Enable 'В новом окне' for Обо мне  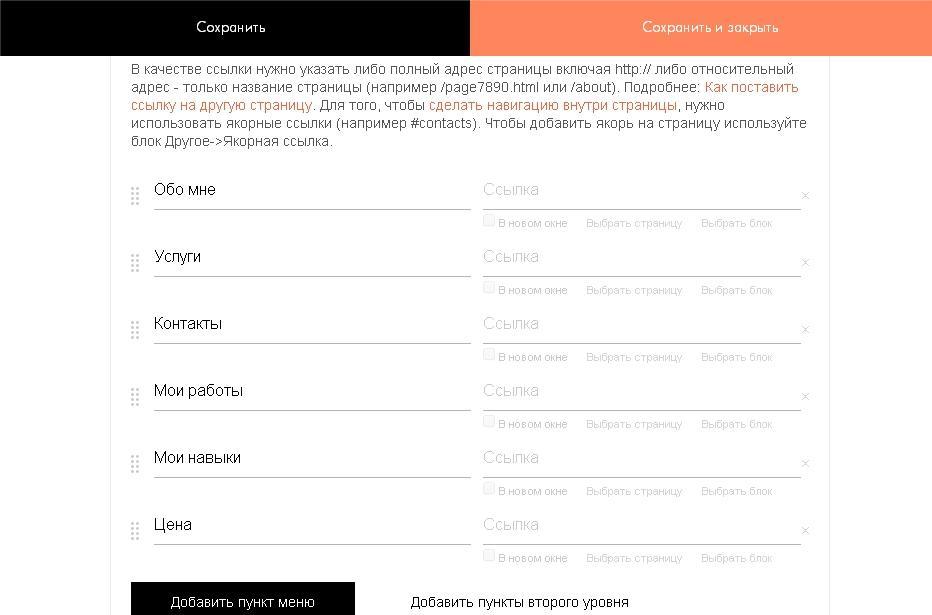click(489, 221)
